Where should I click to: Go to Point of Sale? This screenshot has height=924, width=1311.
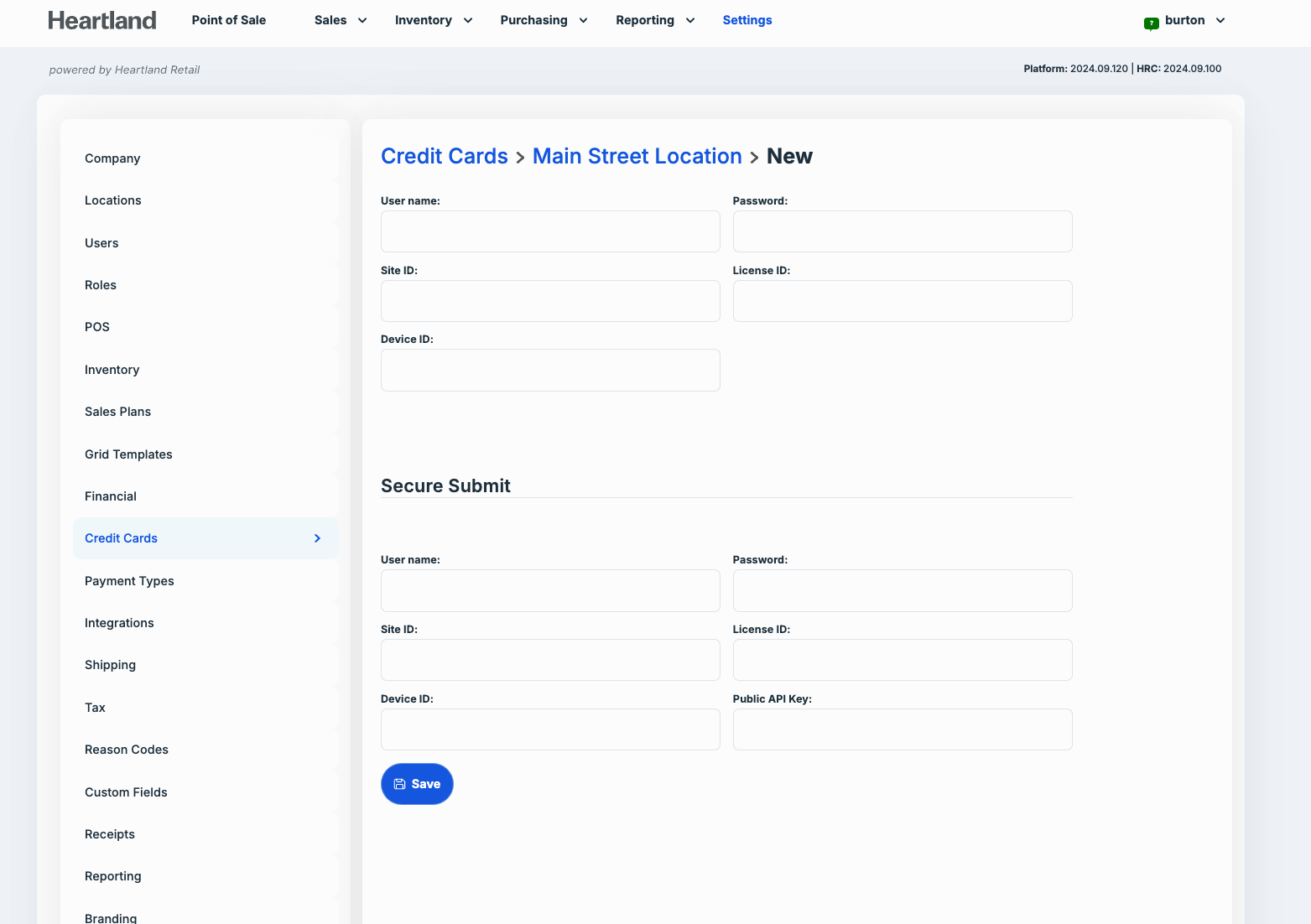(228, 20)
